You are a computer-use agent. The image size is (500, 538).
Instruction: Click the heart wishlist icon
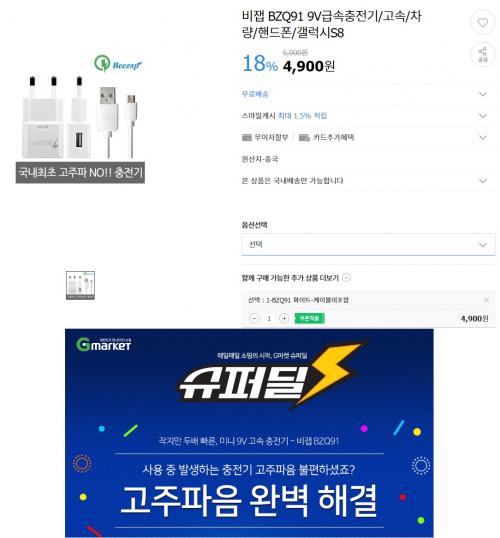click(482, 23)
